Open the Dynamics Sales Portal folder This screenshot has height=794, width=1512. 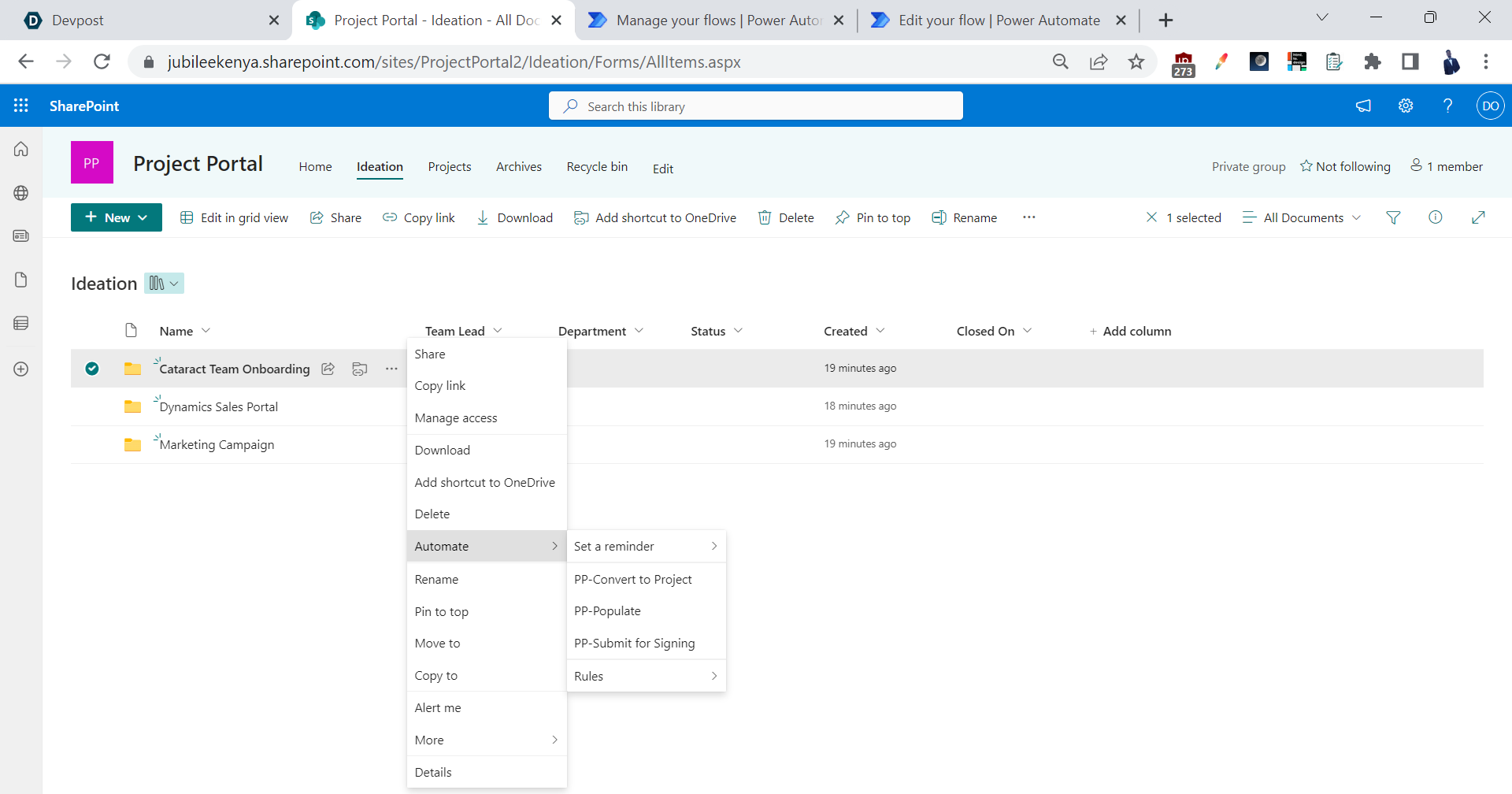tap(218, 406)
